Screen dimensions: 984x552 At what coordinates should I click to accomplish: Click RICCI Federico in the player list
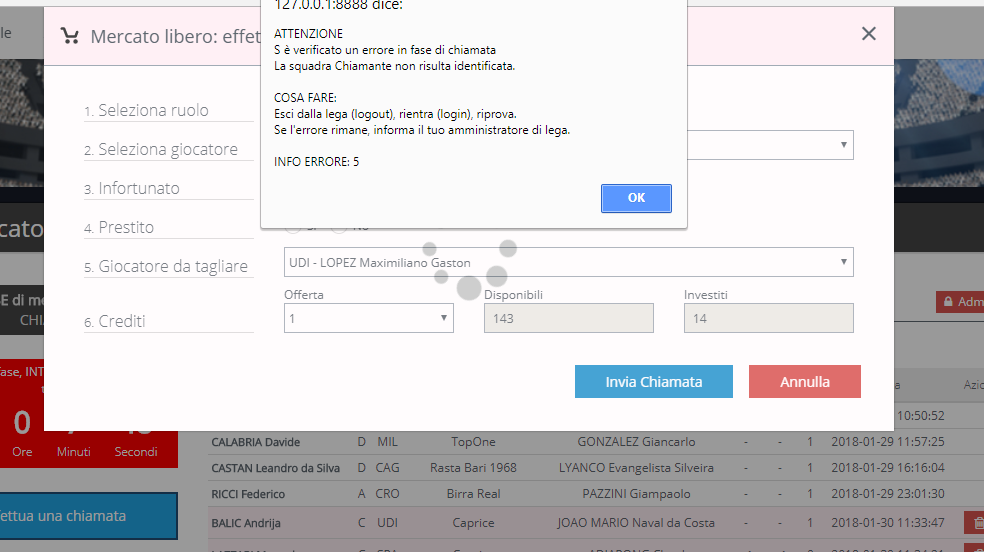pyautogui.click(x=249, y=494)
